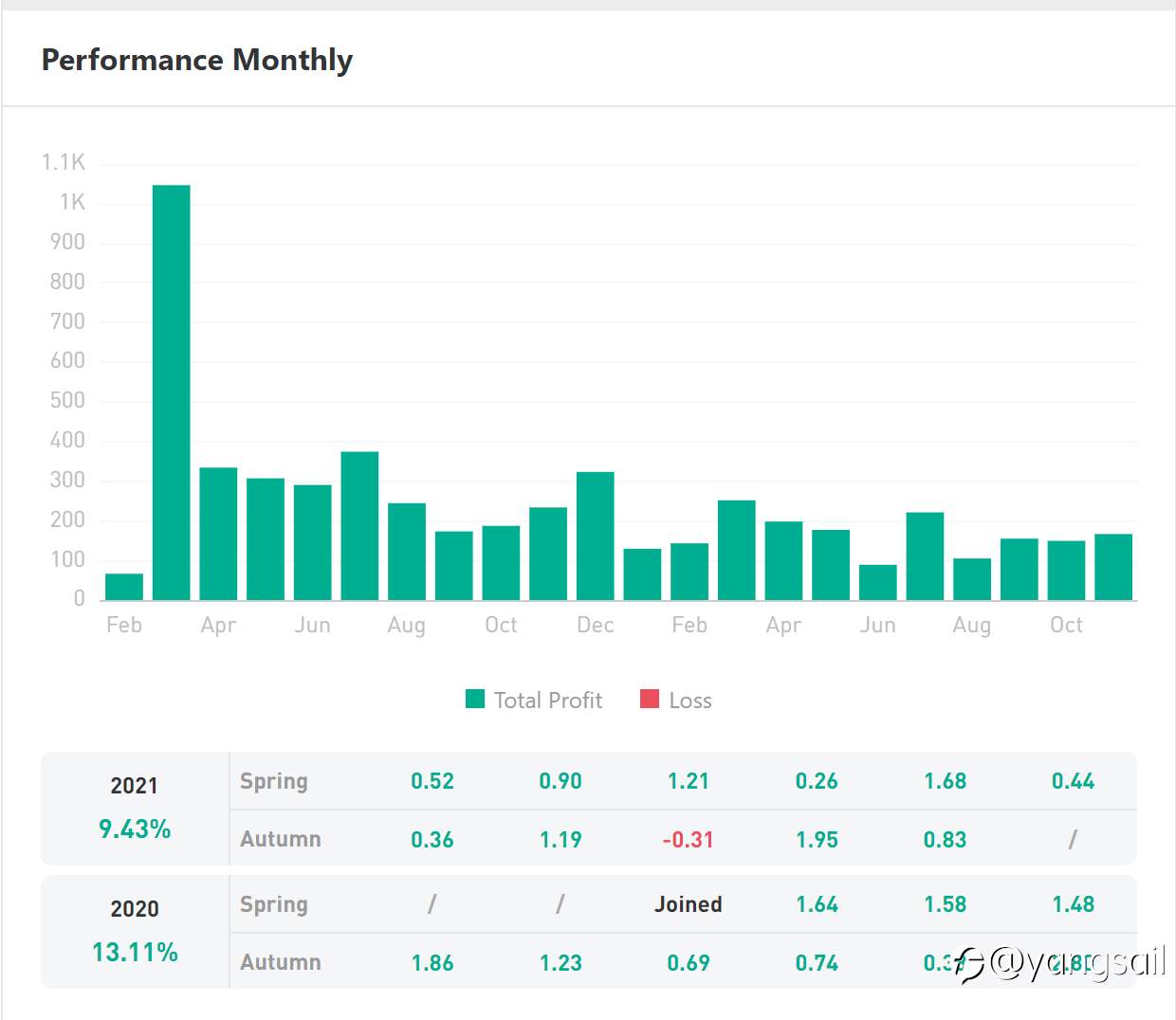1176x1020 pixels.
Task: Click the 0.90 value in 2021 Spring
Action: click(x=560, y=781)
